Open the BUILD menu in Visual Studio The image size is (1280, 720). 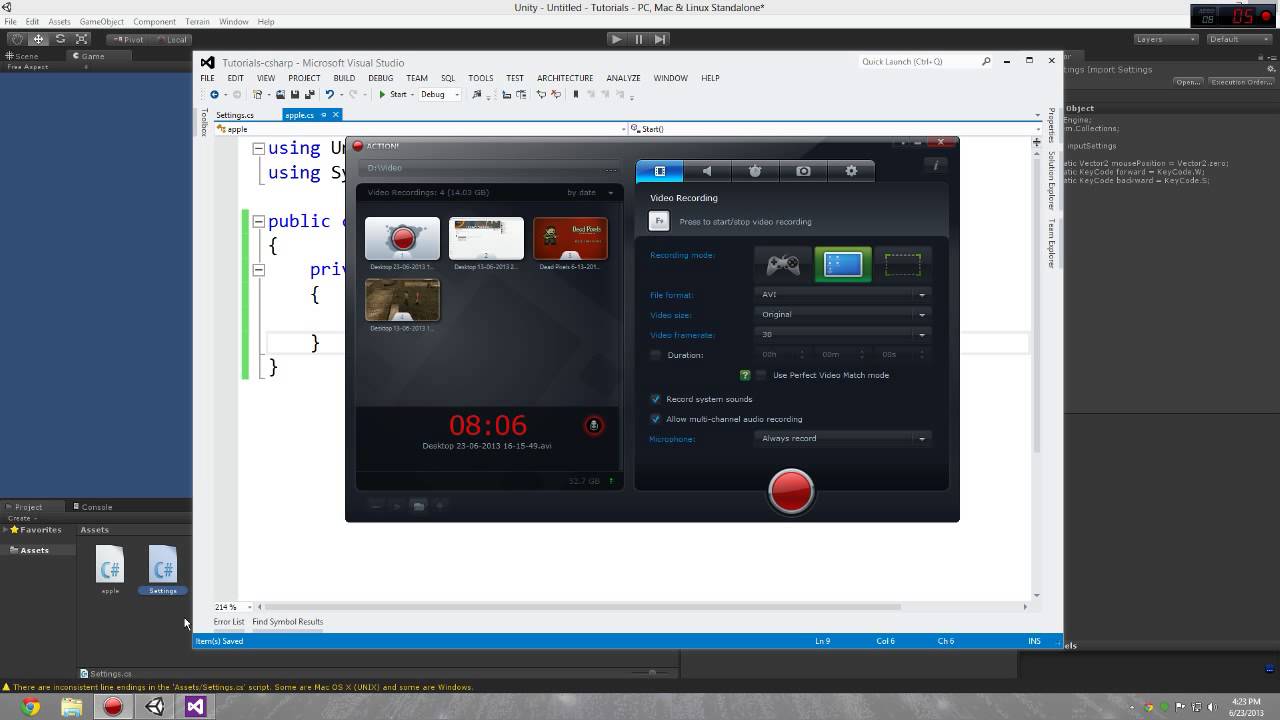(344, 78)
